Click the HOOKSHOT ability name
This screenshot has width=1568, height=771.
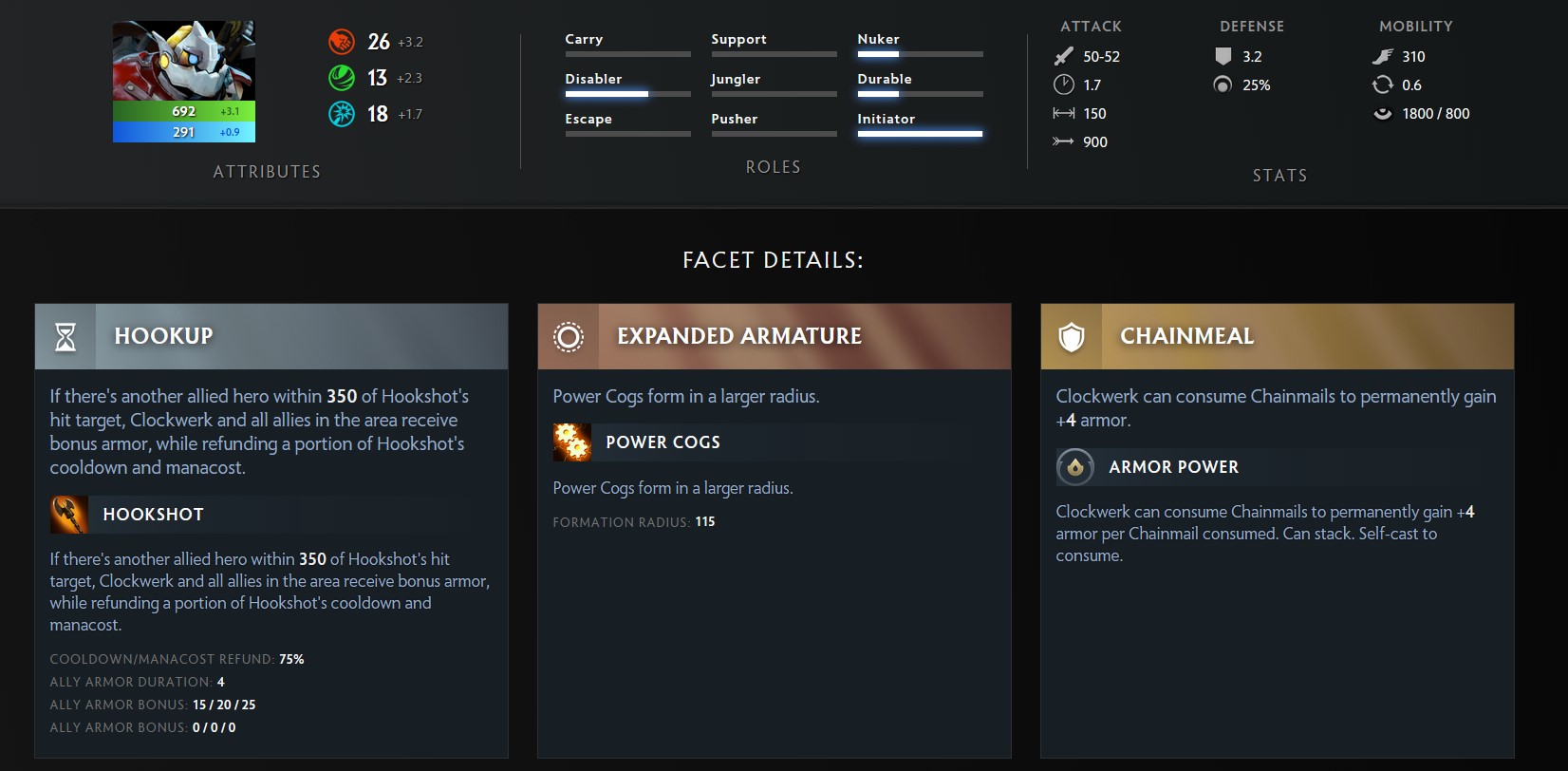click(x=154, y=515)
